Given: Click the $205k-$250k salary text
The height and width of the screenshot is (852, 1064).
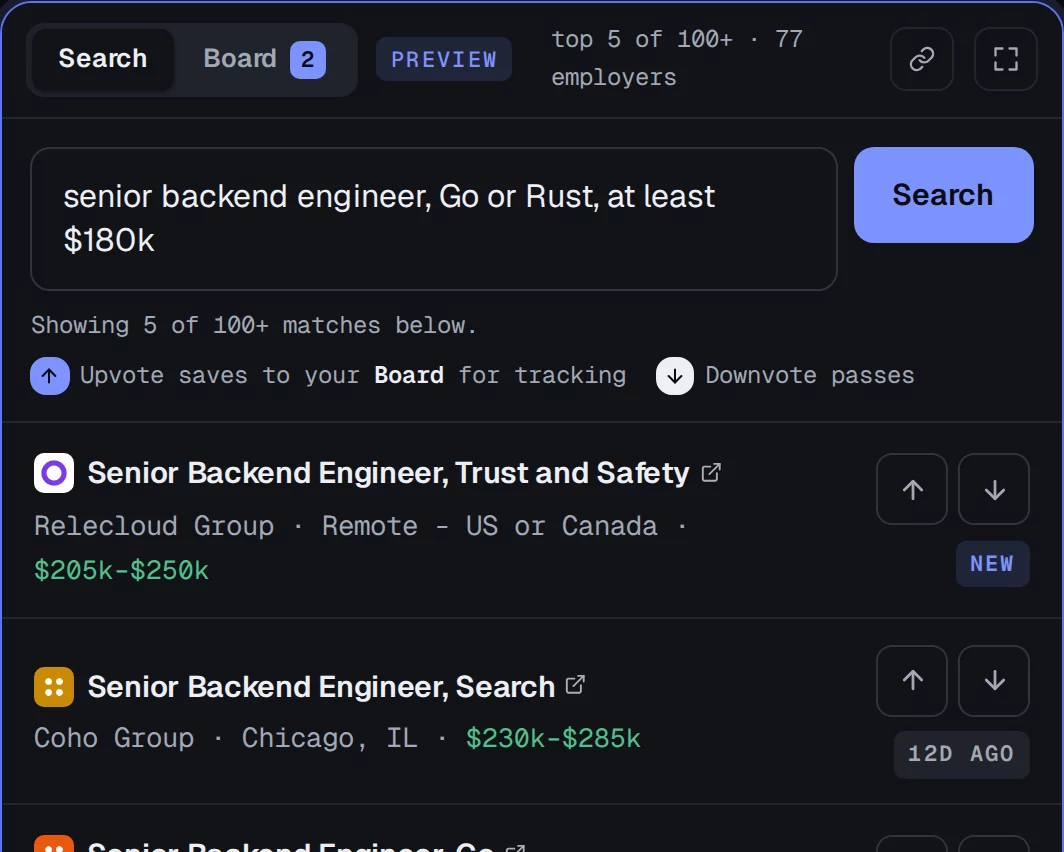Looking at the screenshot, I should [121, 570].
